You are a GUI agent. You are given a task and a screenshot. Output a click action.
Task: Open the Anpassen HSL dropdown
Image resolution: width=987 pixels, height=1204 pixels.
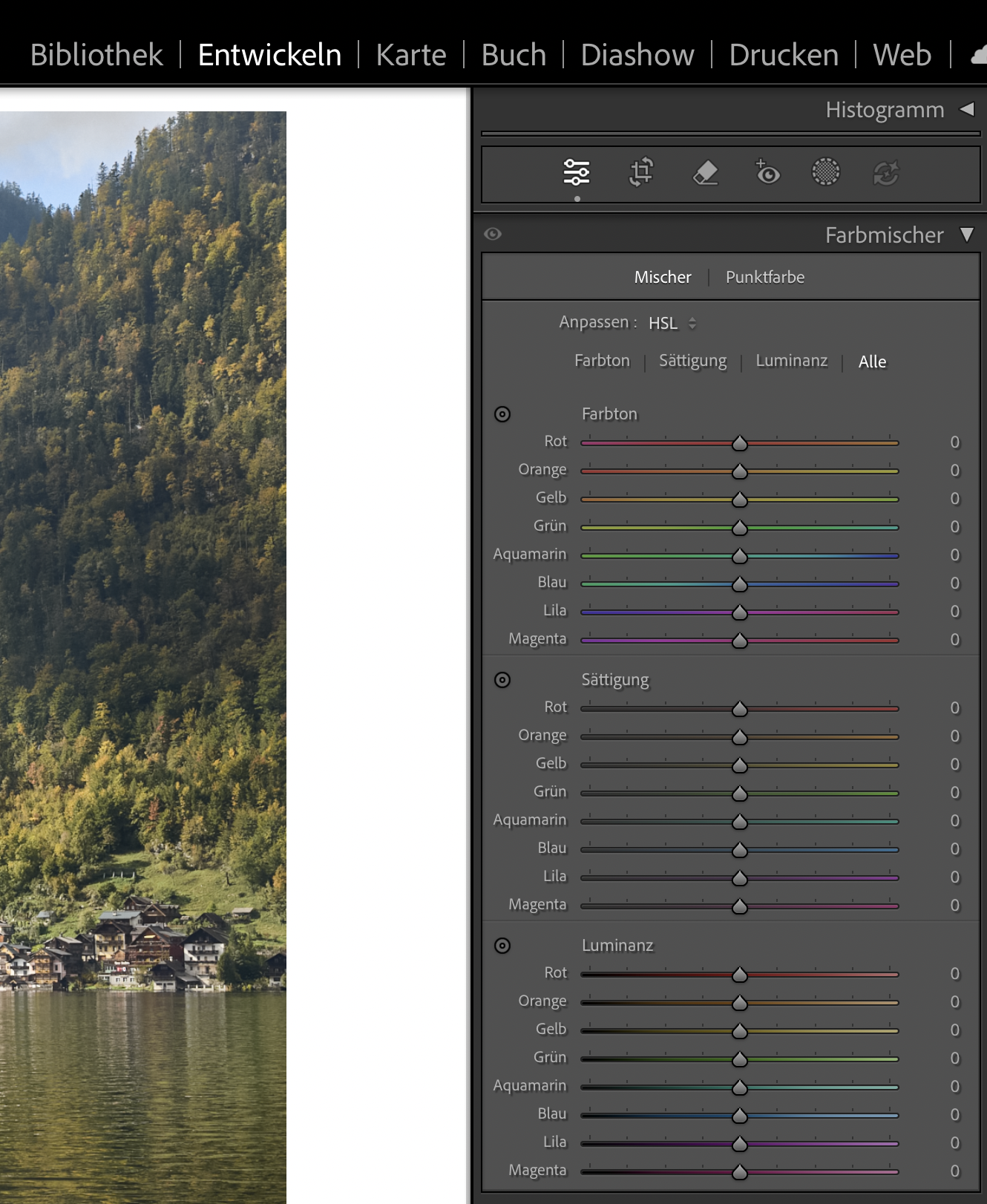click(x=672, y=323)
